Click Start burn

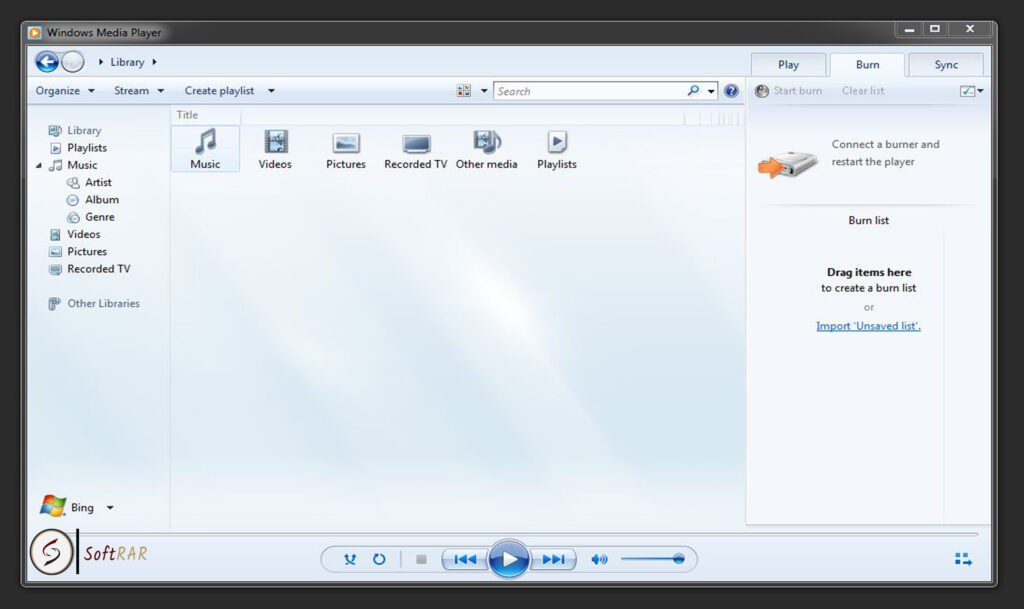pos(789,91)
